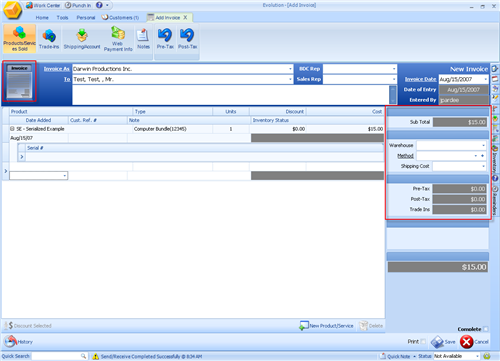Toggle the Complete checkbox
500x361 pixels.
(x=486, y=329)
